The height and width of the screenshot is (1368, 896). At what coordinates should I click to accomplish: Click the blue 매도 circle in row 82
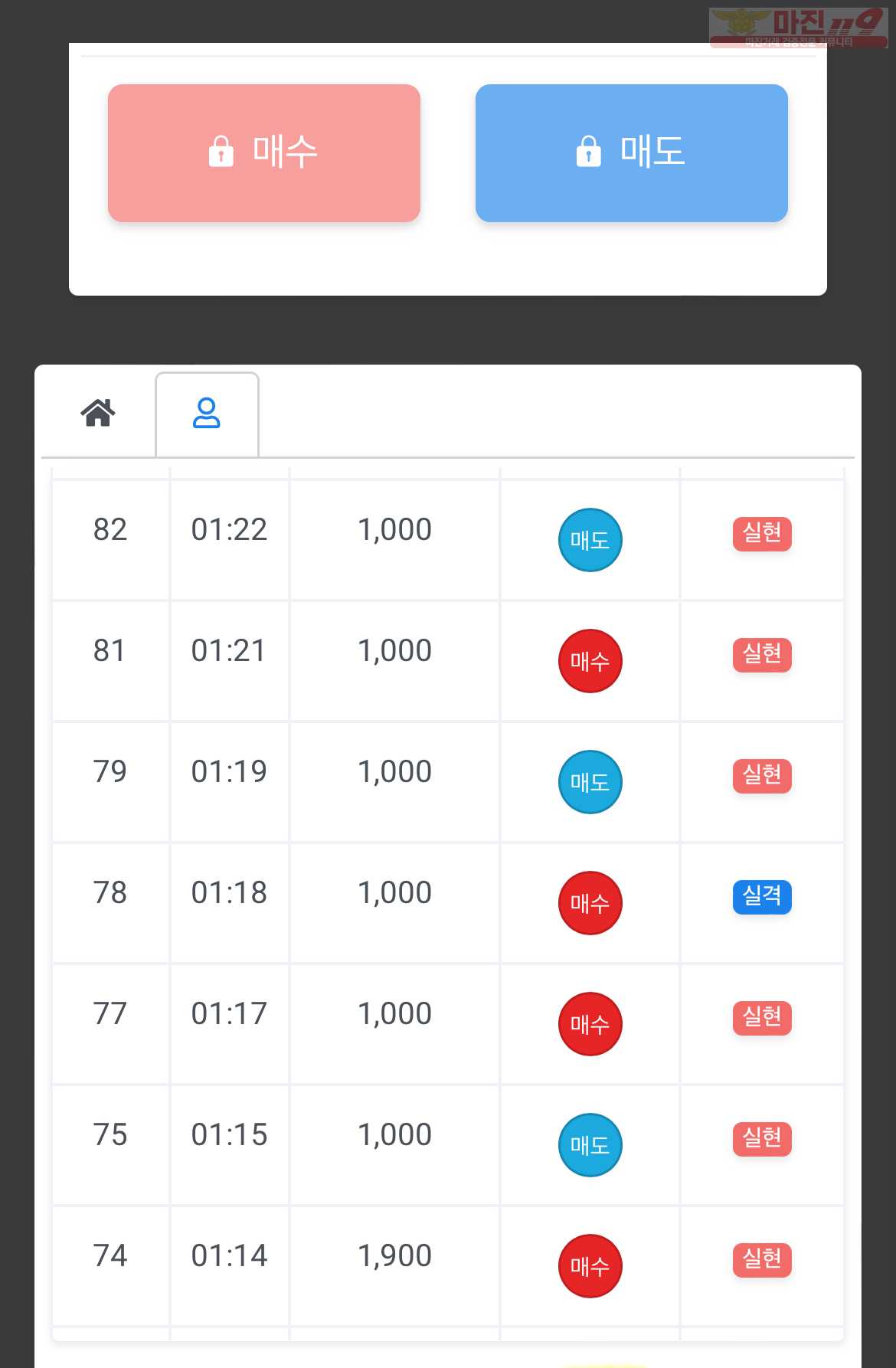tap(590, 540)
